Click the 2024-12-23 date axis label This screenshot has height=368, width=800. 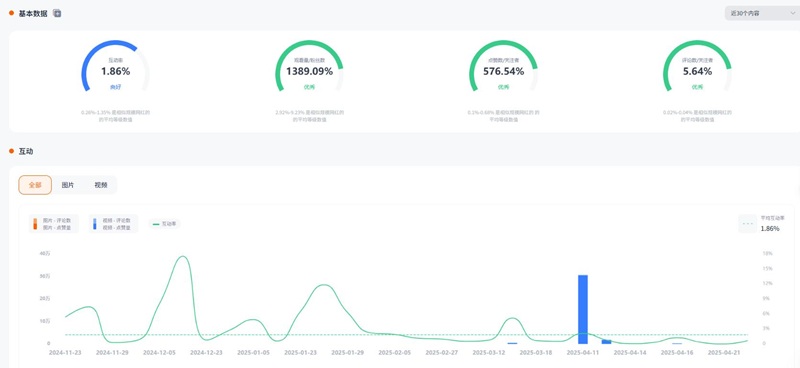[206, 353]
